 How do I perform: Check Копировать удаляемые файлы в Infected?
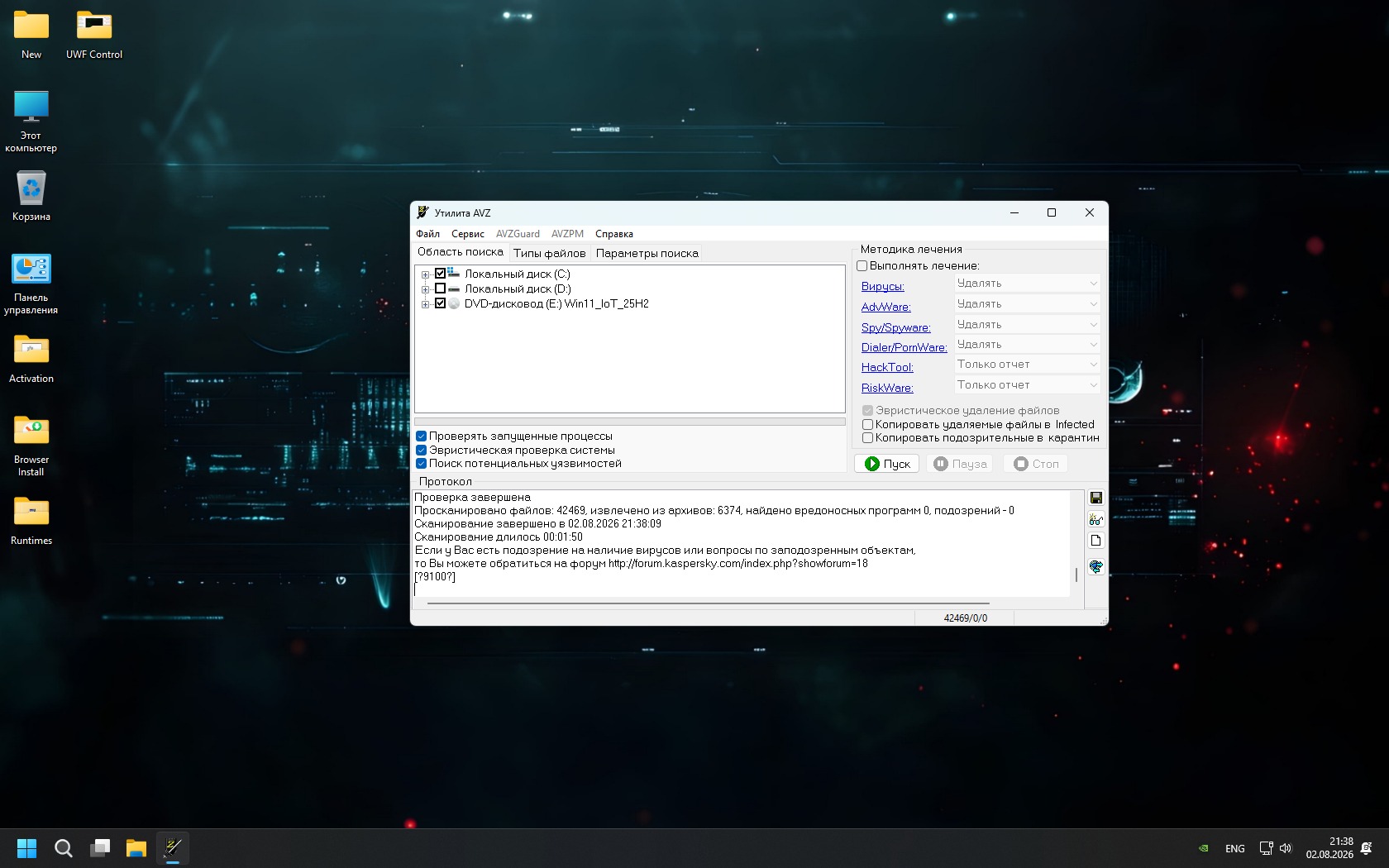click(x=867, y=425)
